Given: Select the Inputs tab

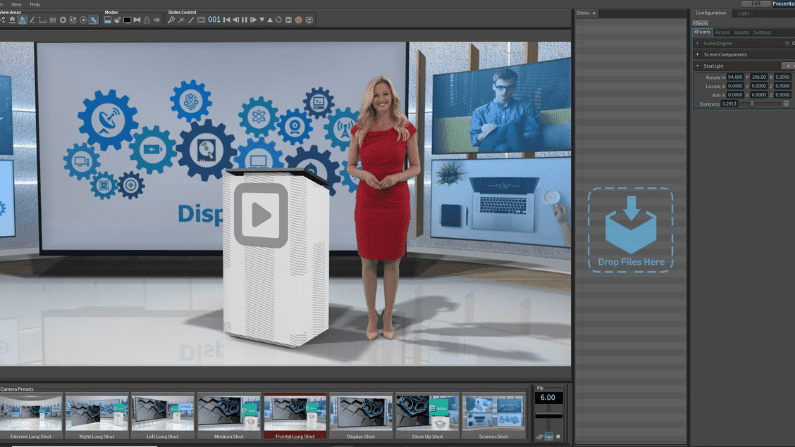Looking at the screenshot, I should click(x=741, y=32).
